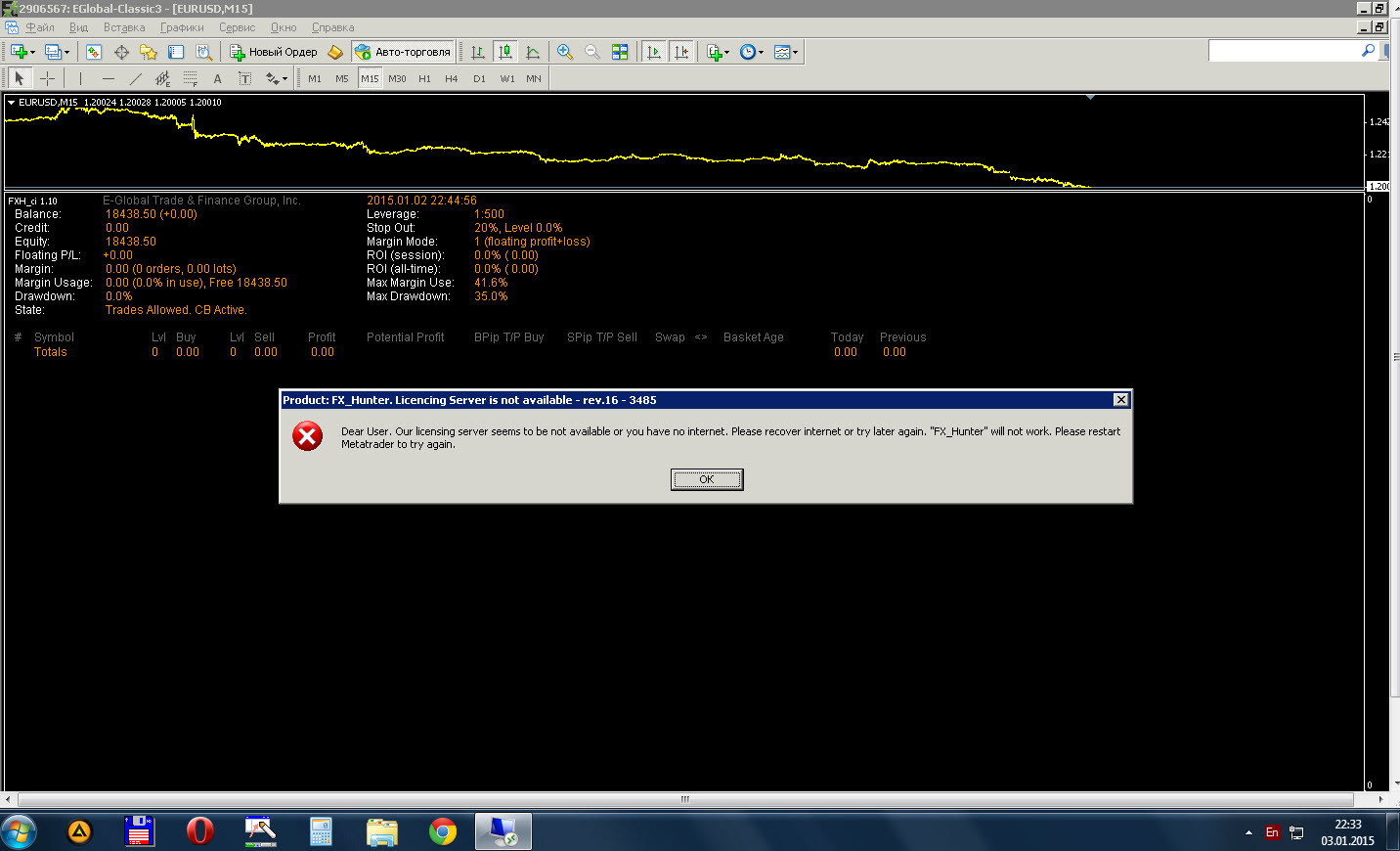The width and height of the screenshot is (1400, 851).
Task: Toggle the Авто-торговля button
Action: (403, 52)
